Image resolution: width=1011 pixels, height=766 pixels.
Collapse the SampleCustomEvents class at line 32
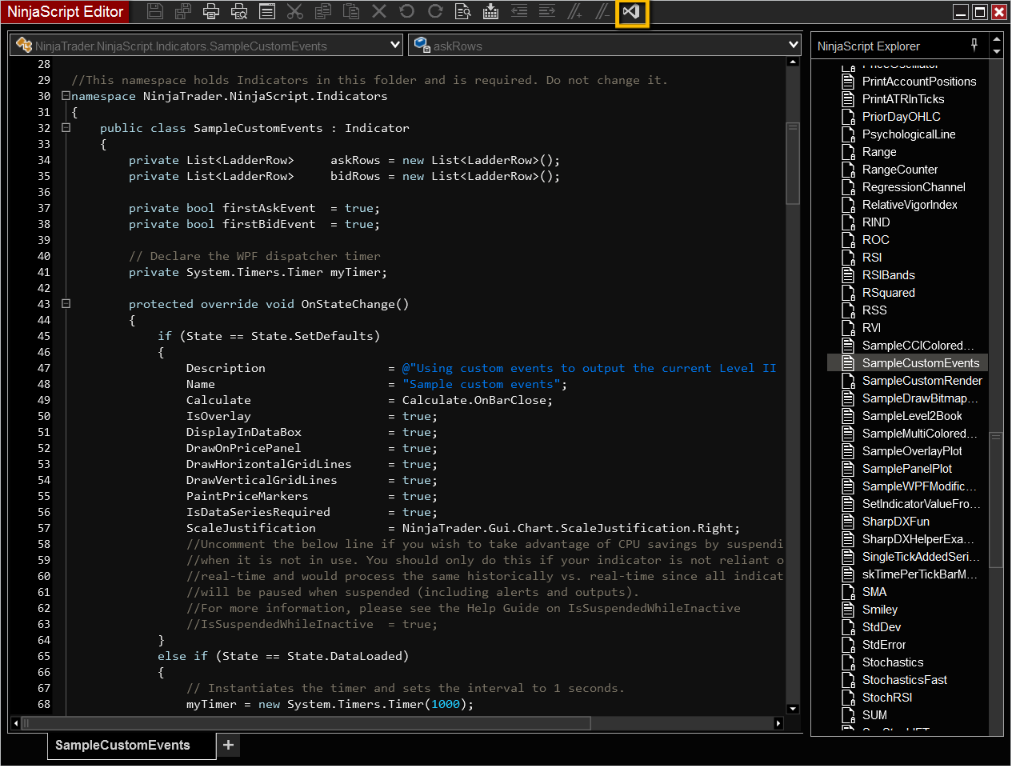[x=66, y=128]
